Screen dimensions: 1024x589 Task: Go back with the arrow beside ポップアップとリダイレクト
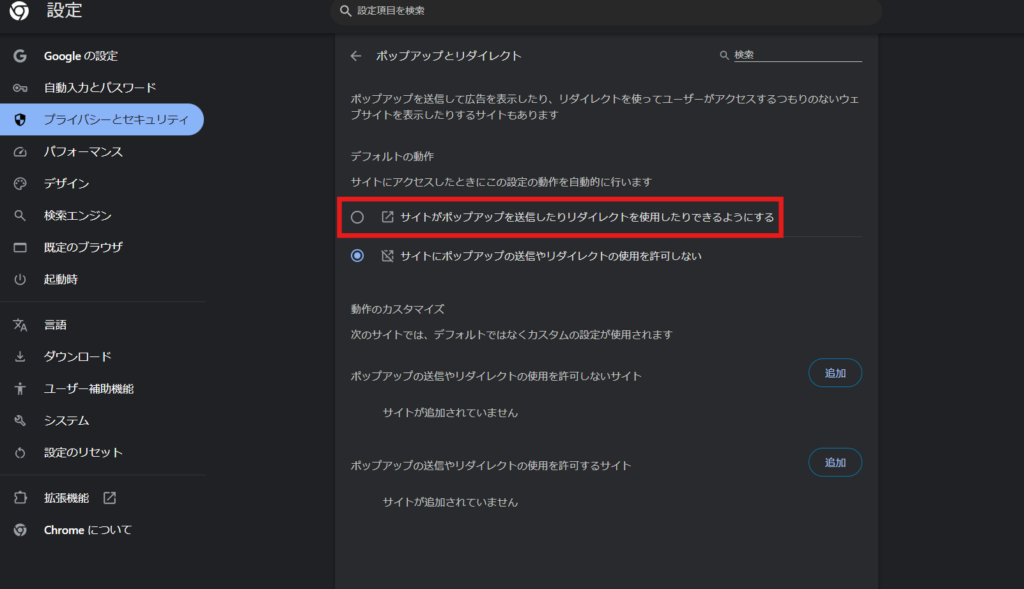tap(356, 56)
